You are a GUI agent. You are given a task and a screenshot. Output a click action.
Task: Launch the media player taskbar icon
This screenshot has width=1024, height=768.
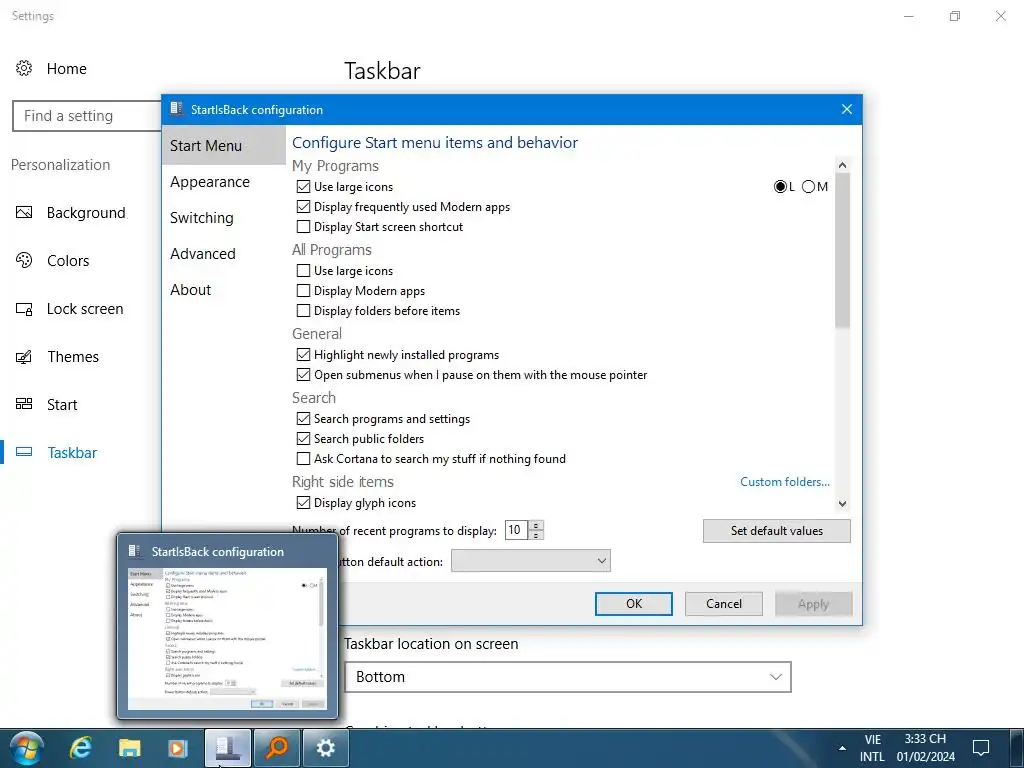pos(178,748)
